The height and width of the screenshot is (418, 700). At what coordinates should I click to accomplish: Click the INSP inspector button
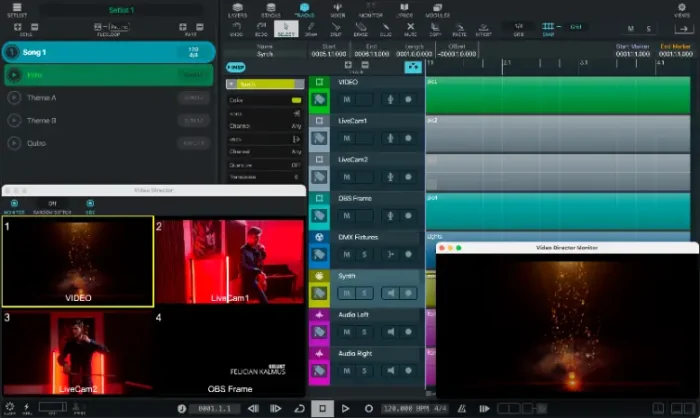[x=237, y=66]
